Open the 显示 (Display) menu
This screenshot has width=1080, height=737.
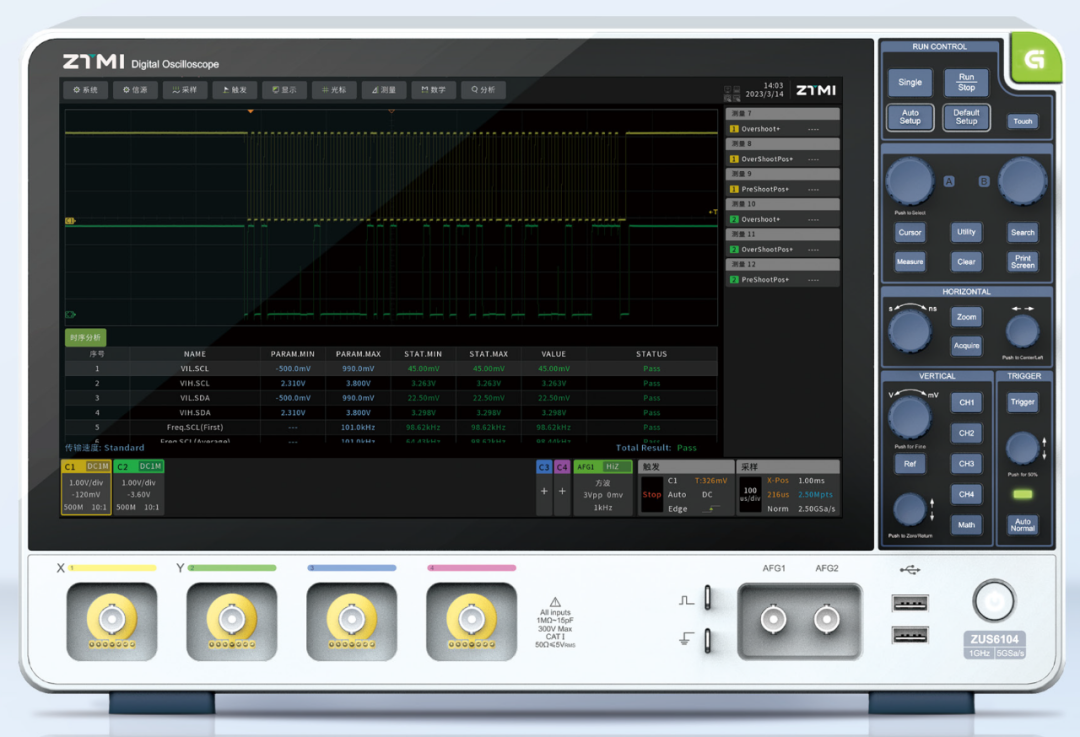click(x=284, y=90)
